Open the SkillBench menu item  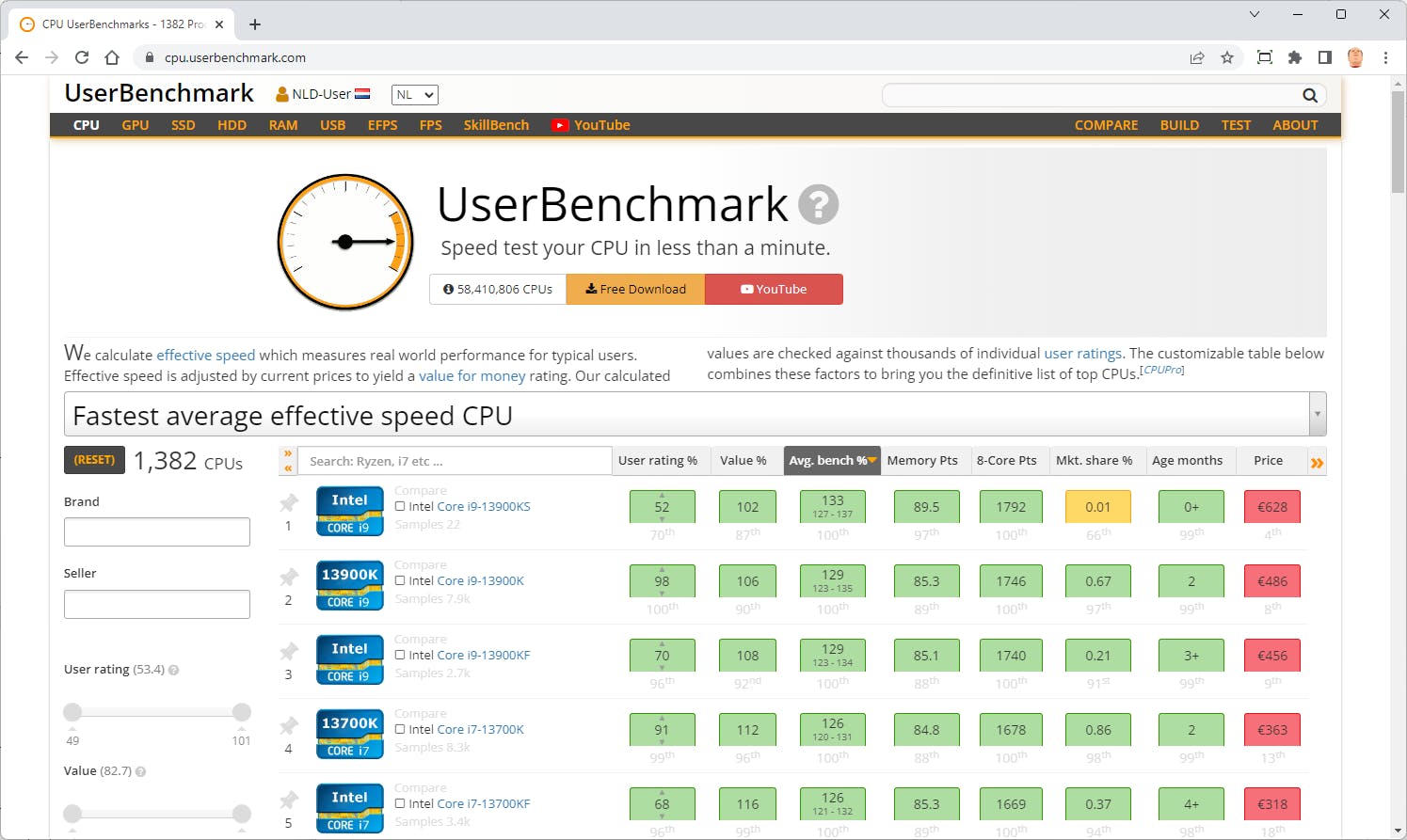[x=496, y=125]
